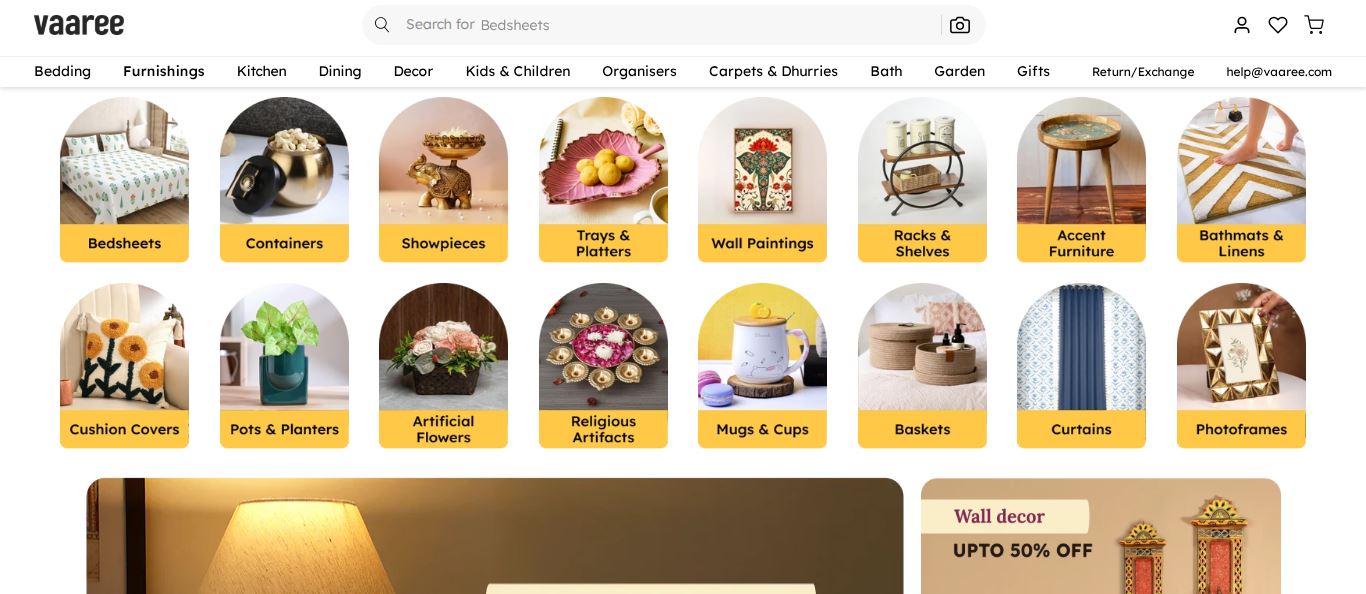Screen dimensions: 1366x594
Task: Open the Containers category tile
Action: [284, 179]
